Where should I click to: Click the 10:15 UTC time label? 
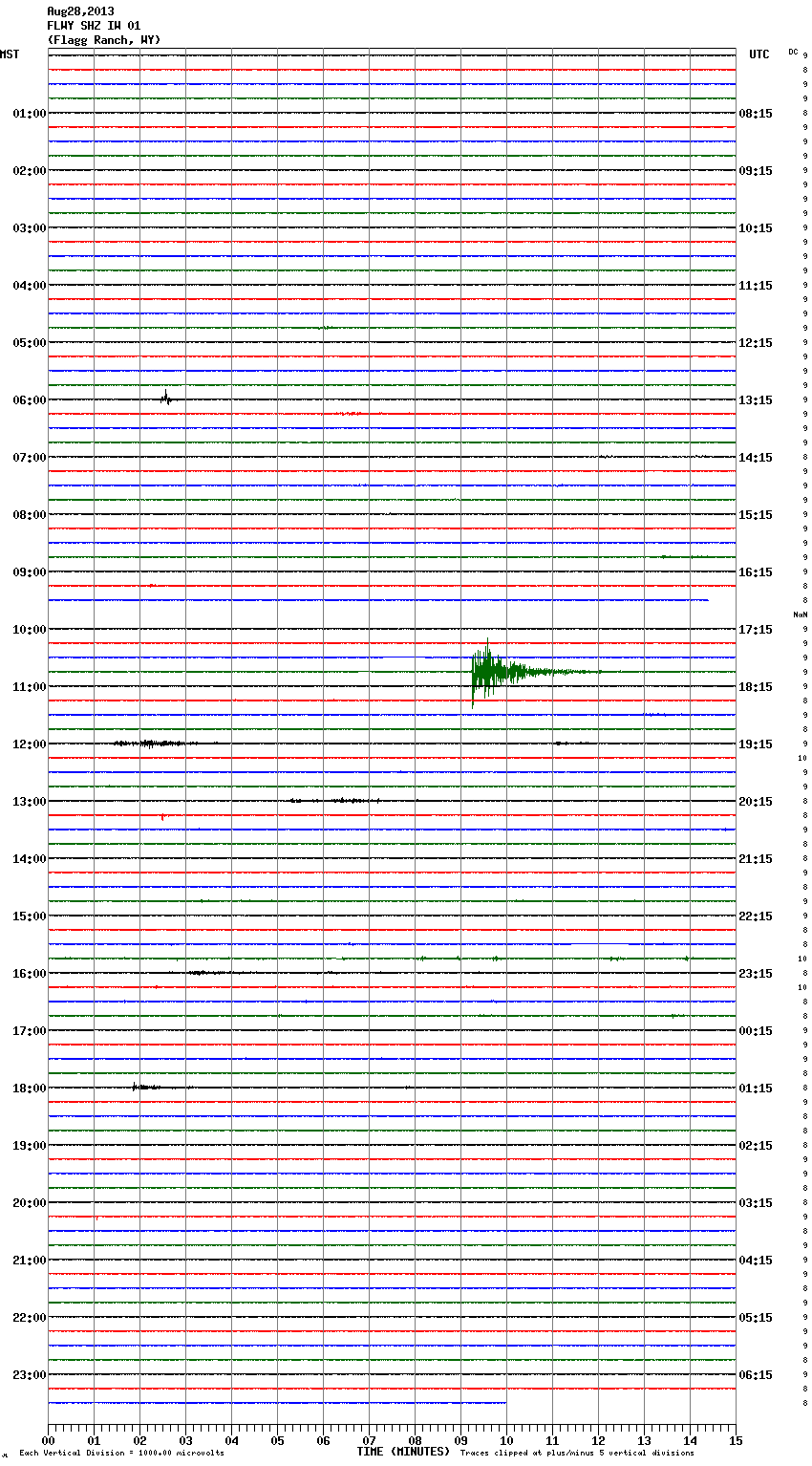point(756,228)
